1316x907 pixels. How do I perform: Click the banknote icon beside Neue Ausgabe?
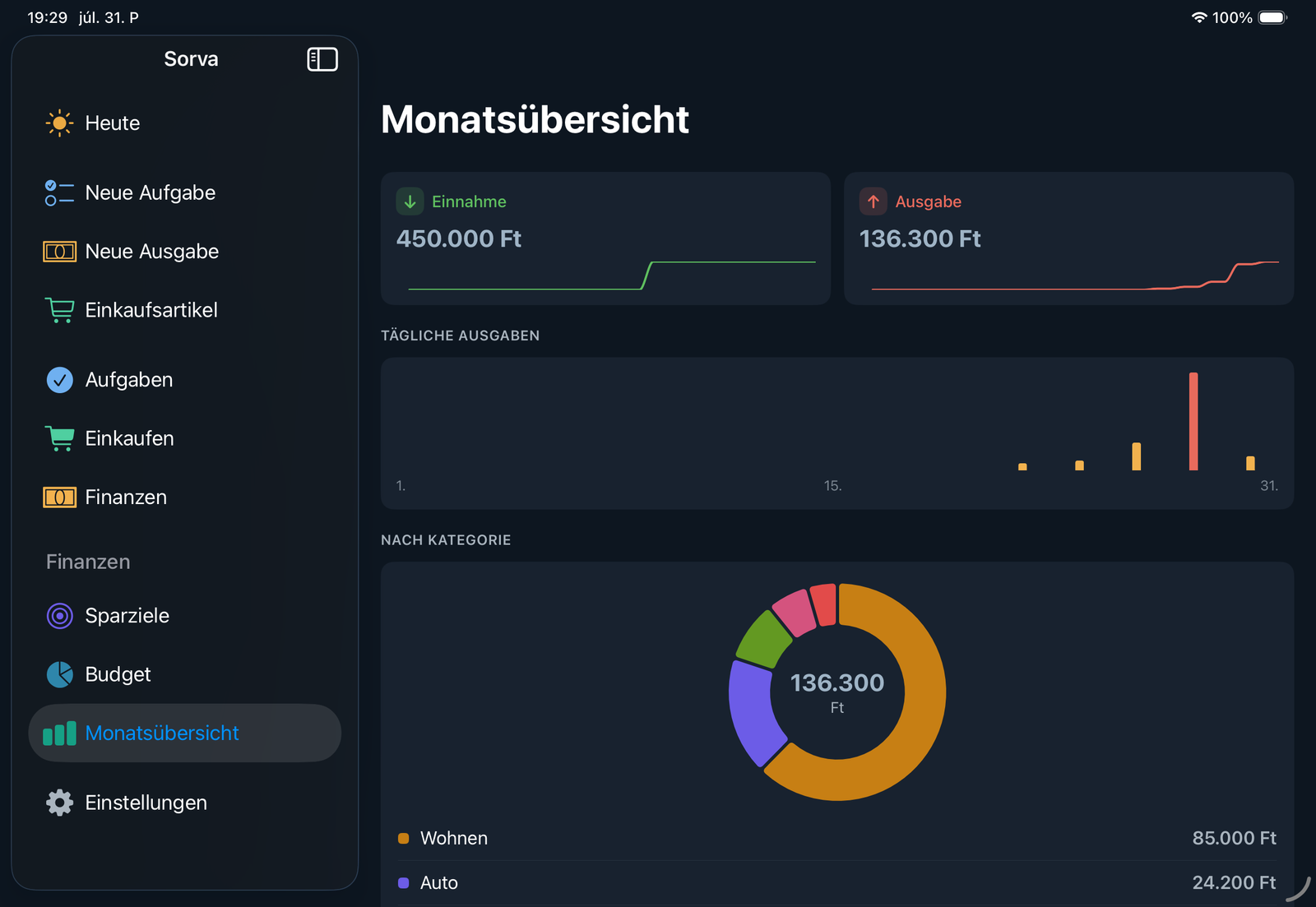pyautogui.click(x=59, y=252)
